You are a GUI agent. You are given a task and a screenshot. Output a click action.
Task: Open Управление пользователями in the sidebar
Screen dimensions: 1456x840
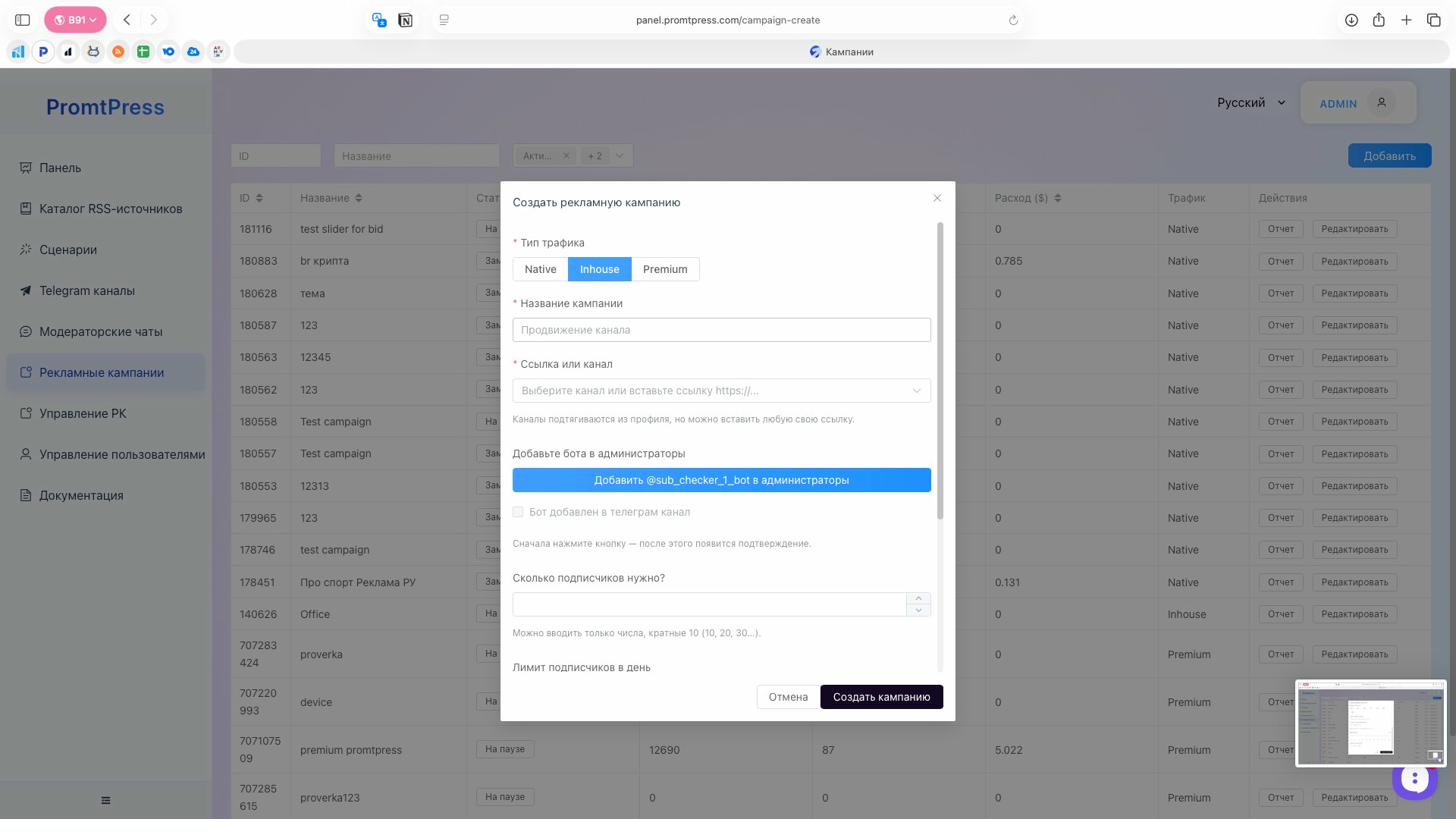click(122, 455)
